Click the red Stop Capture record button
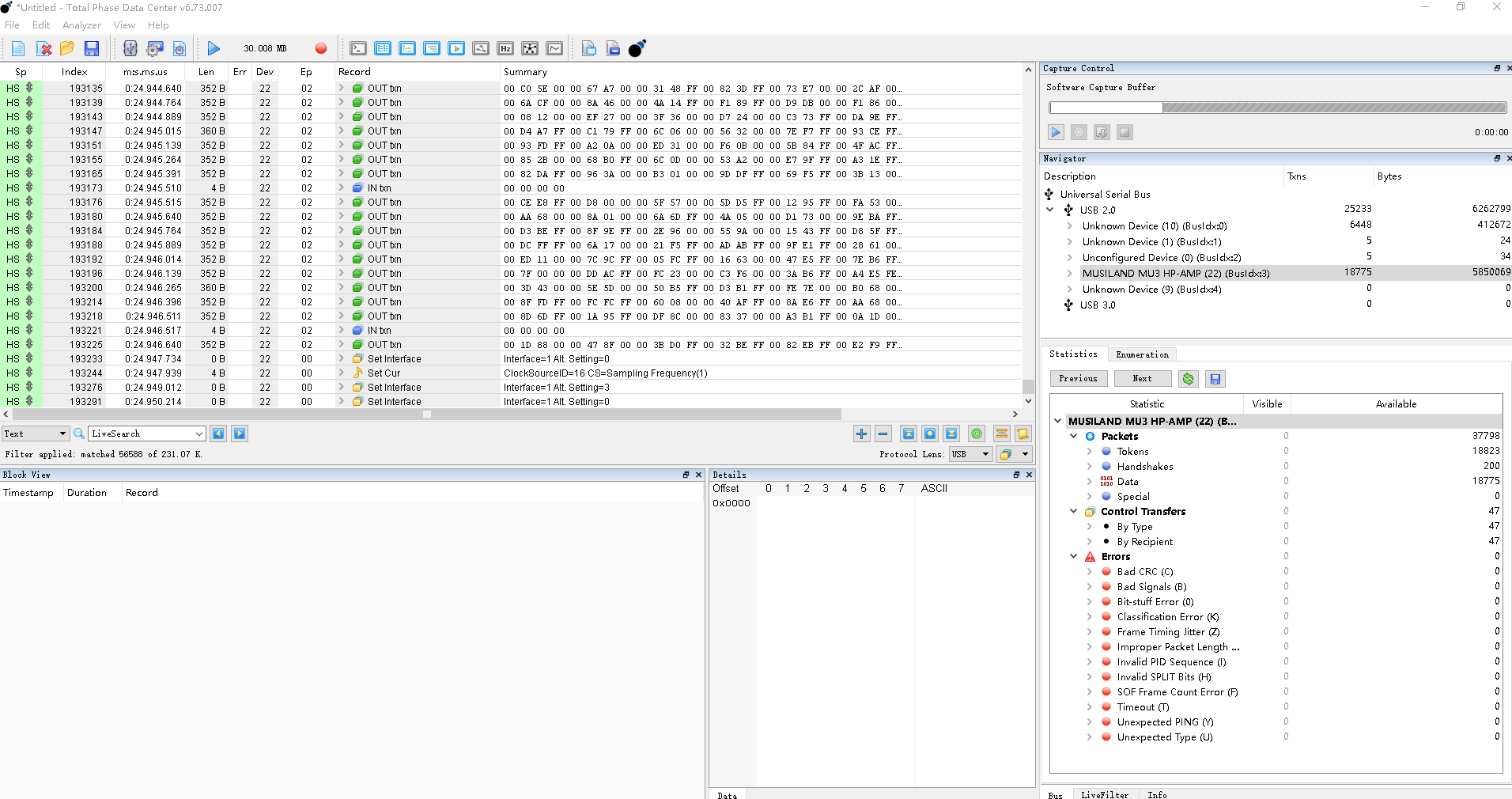Viewport: 1512px width, 799px height. pos(320,48)
